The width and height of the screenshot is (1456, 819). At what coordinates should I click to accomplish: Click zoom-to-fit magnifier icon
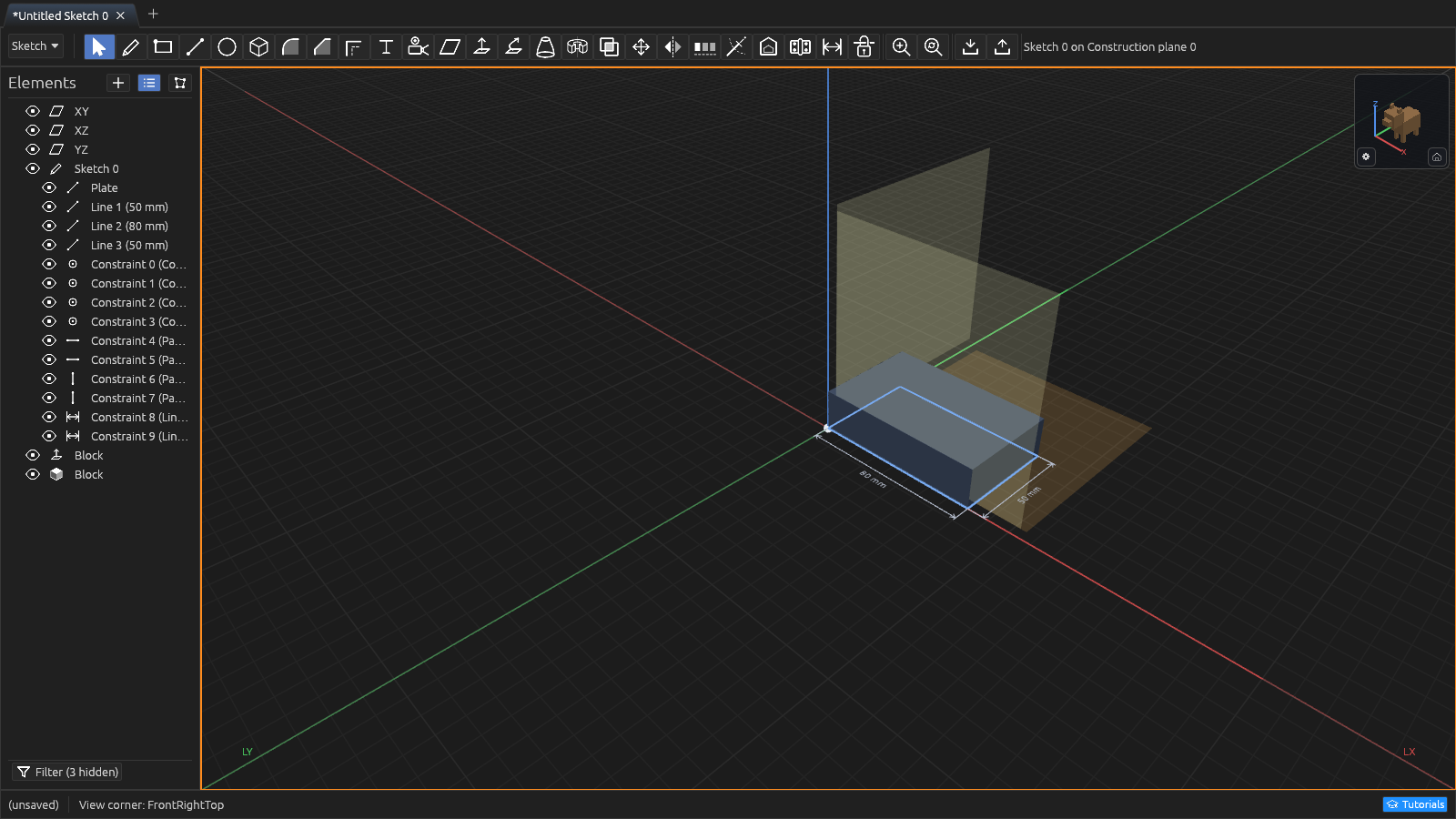click(x=933, y=46)
